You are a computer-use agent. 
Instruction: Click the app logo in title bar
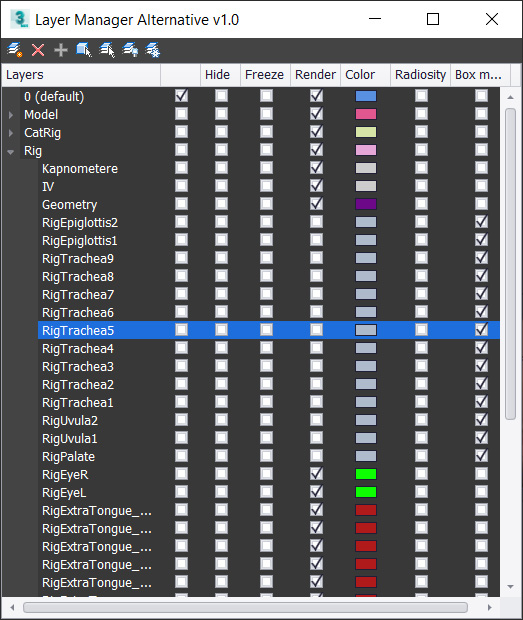pos(19,19)
